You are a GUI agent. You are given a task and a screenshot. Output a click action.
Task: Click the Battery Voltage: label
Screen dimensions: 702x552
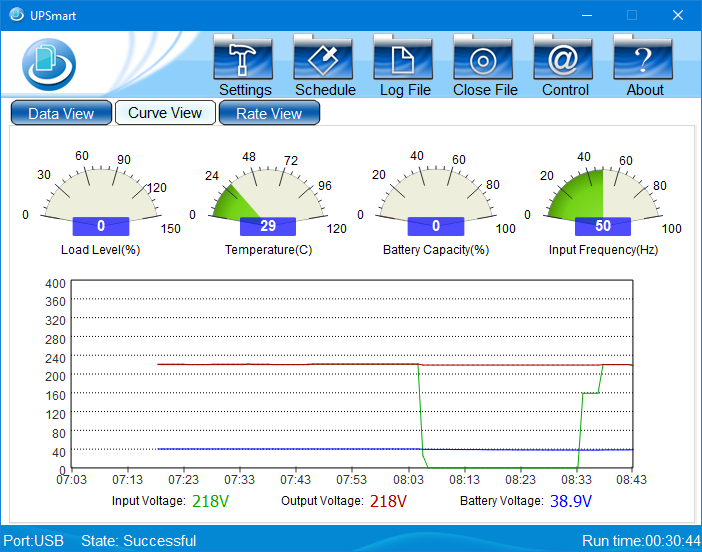[x=502, y=501]
